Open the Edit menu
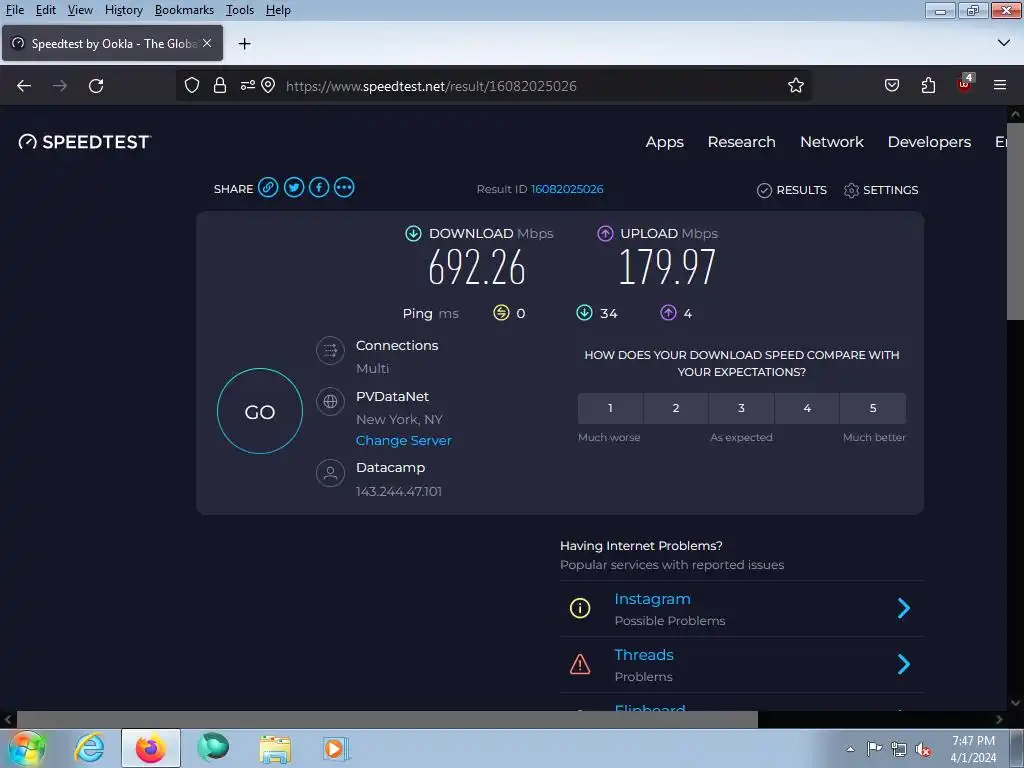 45,10
